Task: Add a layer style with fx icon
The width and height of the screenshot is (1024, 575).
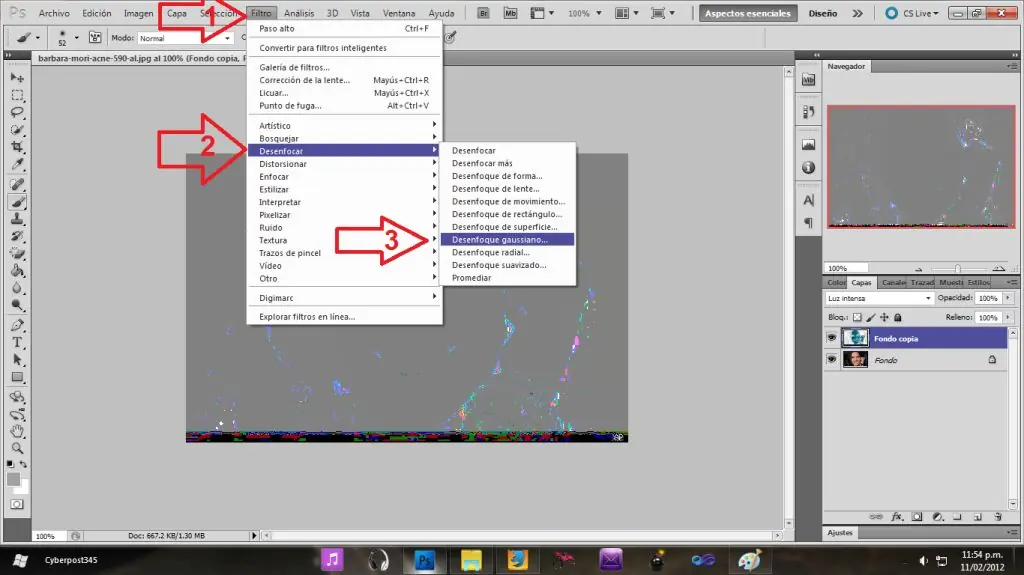Action: 897,517
